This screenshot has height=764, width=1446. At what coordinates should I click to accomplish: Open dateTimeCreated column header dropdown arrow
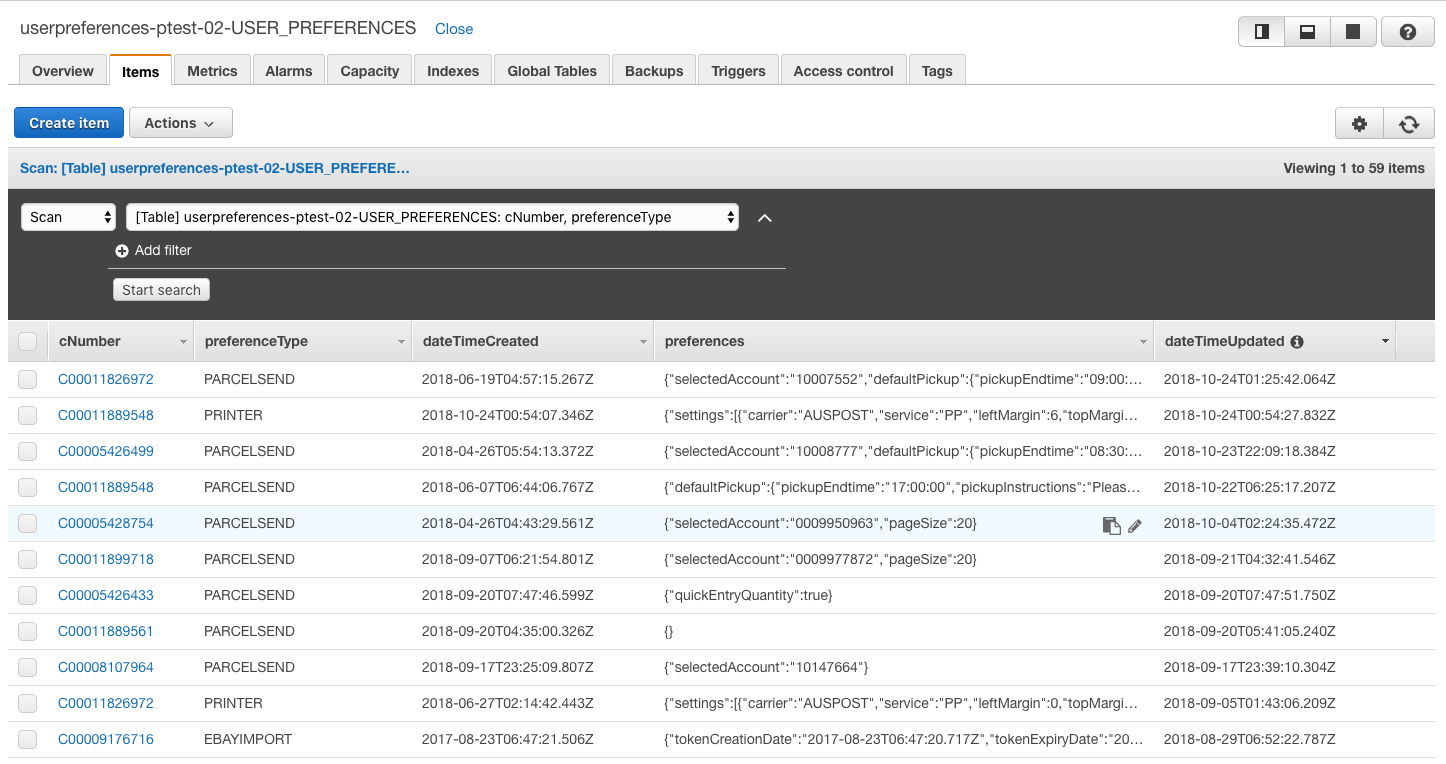[643, 342]
